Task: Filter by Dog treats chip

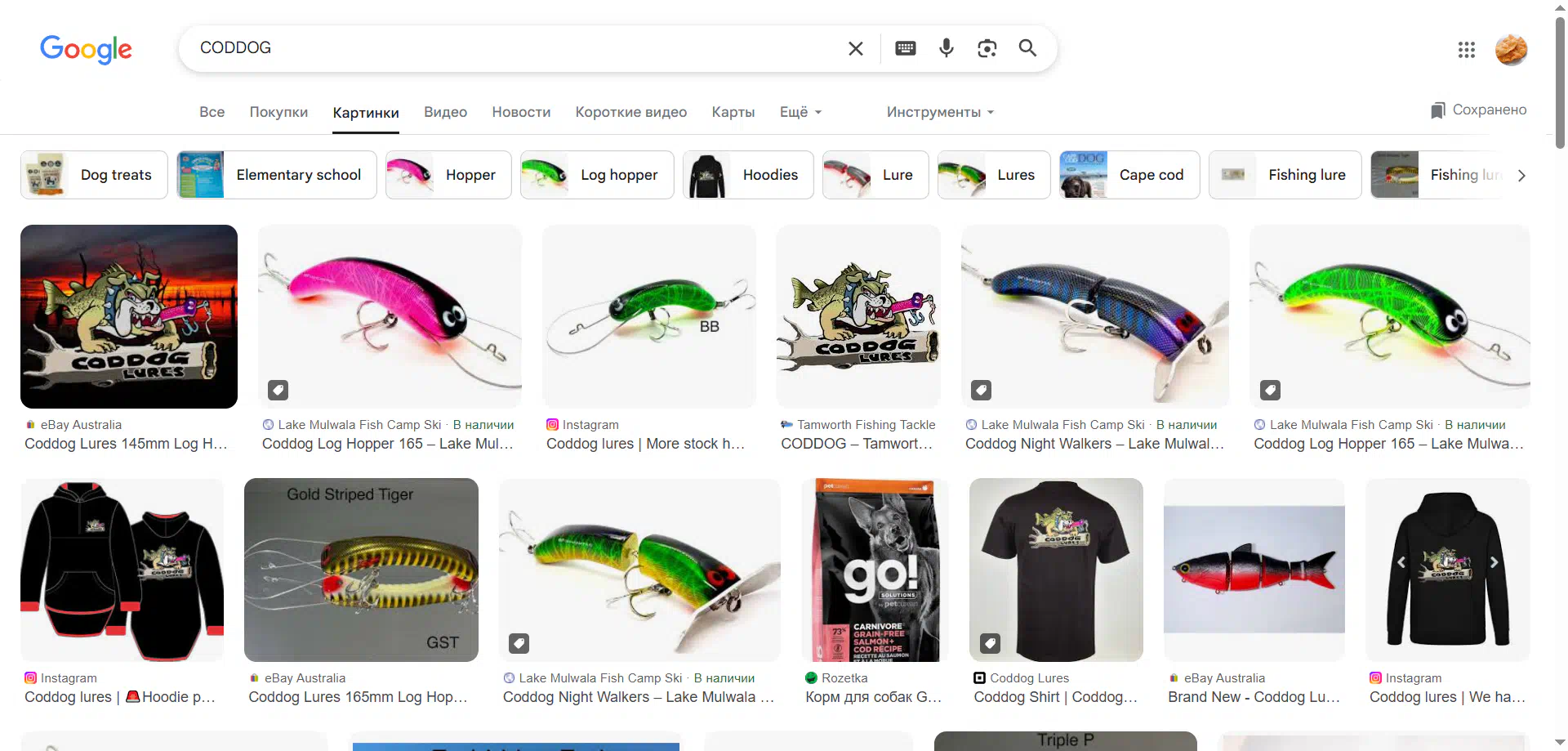Action: pos(94,175)
